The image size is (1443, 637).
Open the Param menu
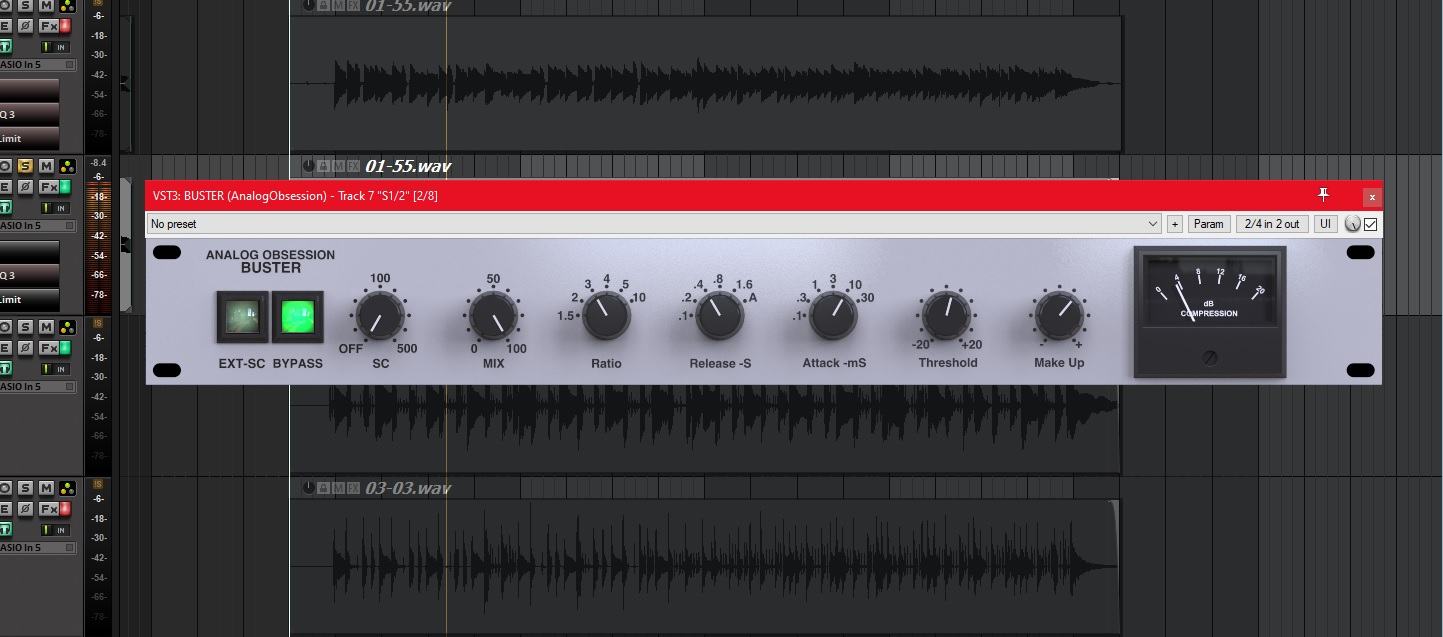[x=1208, y=224]
